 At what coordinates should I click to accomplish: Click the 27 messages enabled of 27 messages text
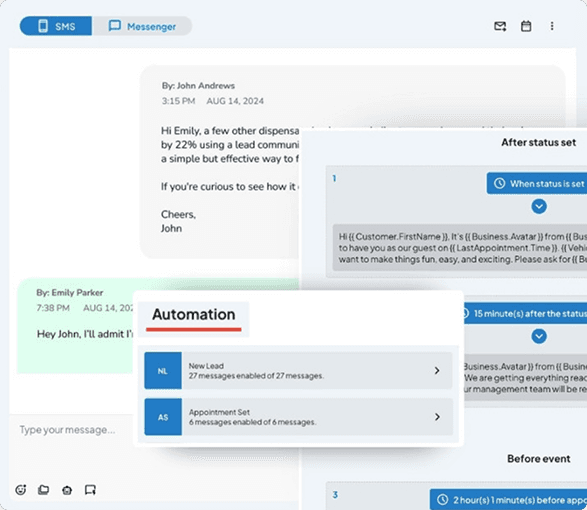(256, 376)
